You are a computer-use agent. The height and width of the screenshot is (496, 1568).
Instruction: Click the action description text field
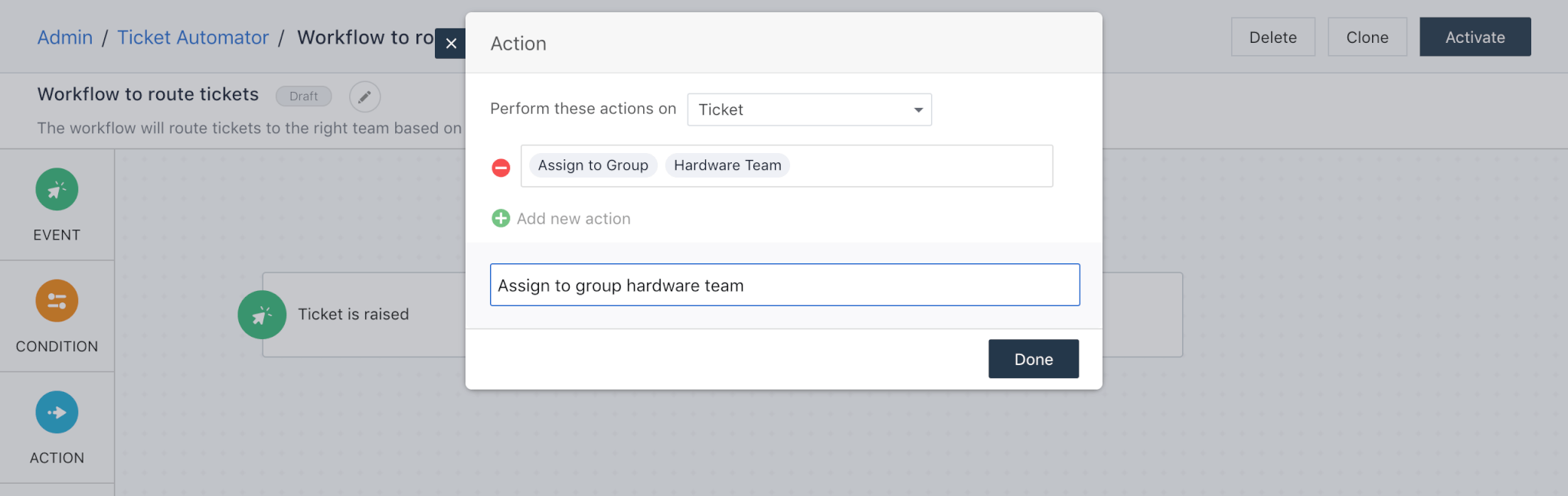(784, 286)
